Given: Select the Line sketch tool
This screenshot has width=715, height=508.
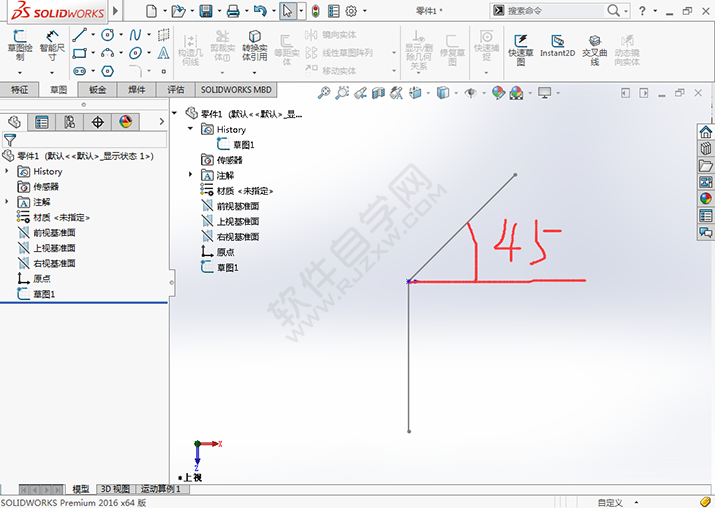Looking at the screenshot, I should [x=80, y=35].
